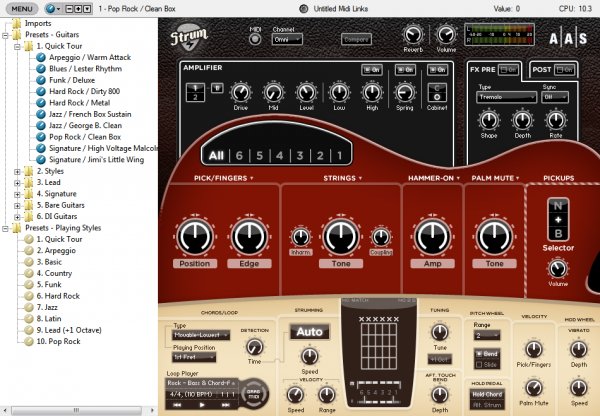Adjust the master Reverb knob
Viewport: 600px width, 416px height.
click(x=413, y=35)
